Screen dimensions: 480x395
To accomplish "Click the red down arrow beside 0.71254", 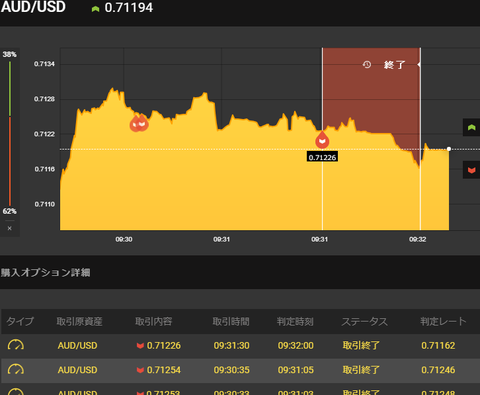I will pyautogui.click(x=140, y=370).
